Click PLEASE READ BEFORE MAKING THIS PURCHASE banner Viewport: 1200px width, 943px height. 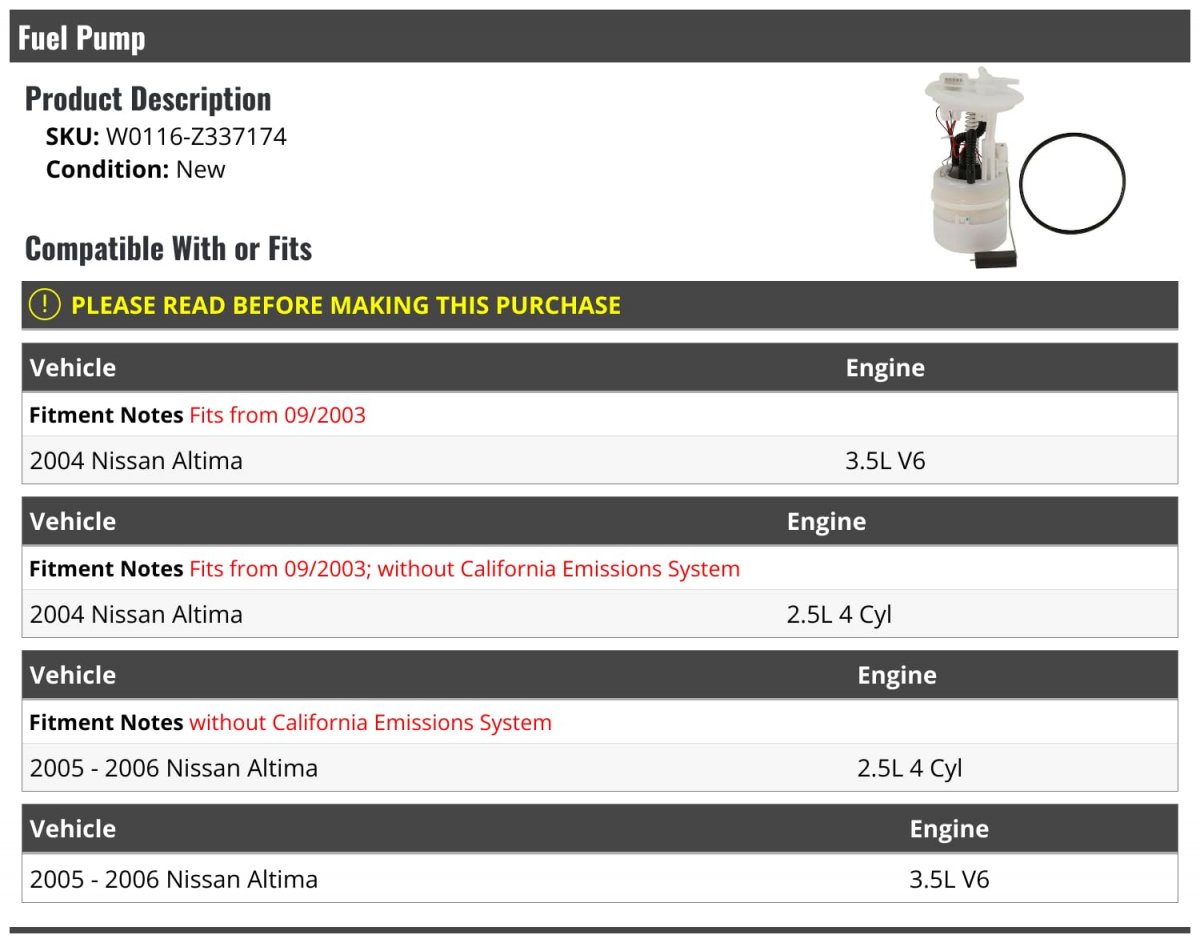click(x=600, y=305)
